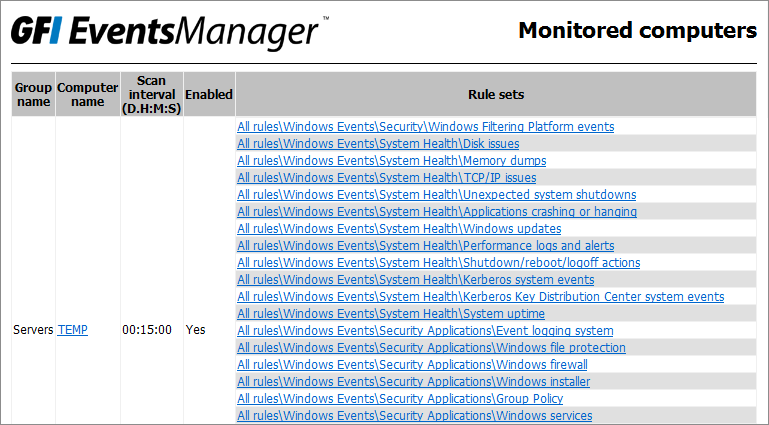The image size is (769, 425).
Task: Open the Windows firewall rule set link
Action: coord(412,365)
